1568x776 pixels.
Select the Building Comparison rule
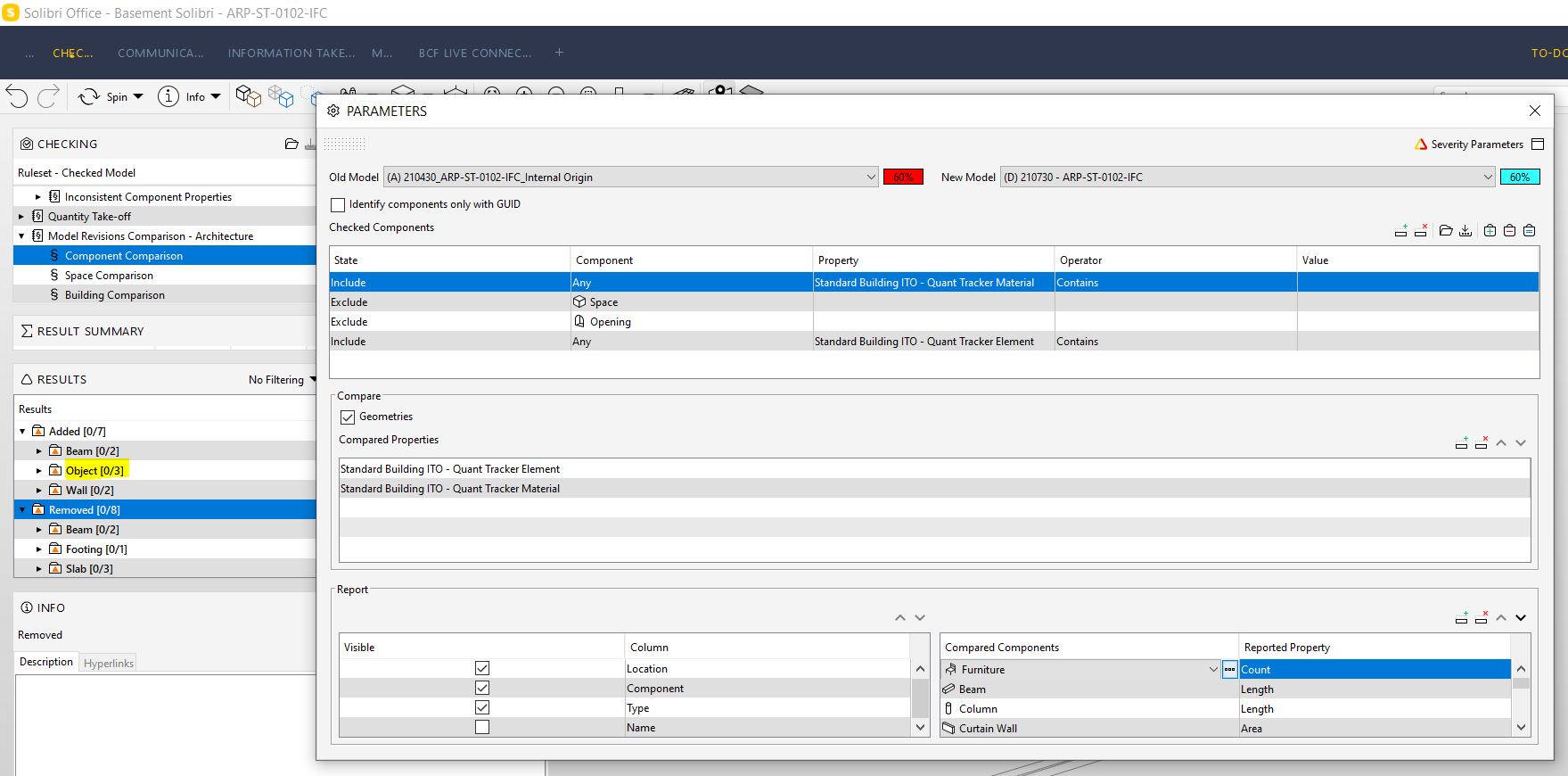(x=115, y=295)
